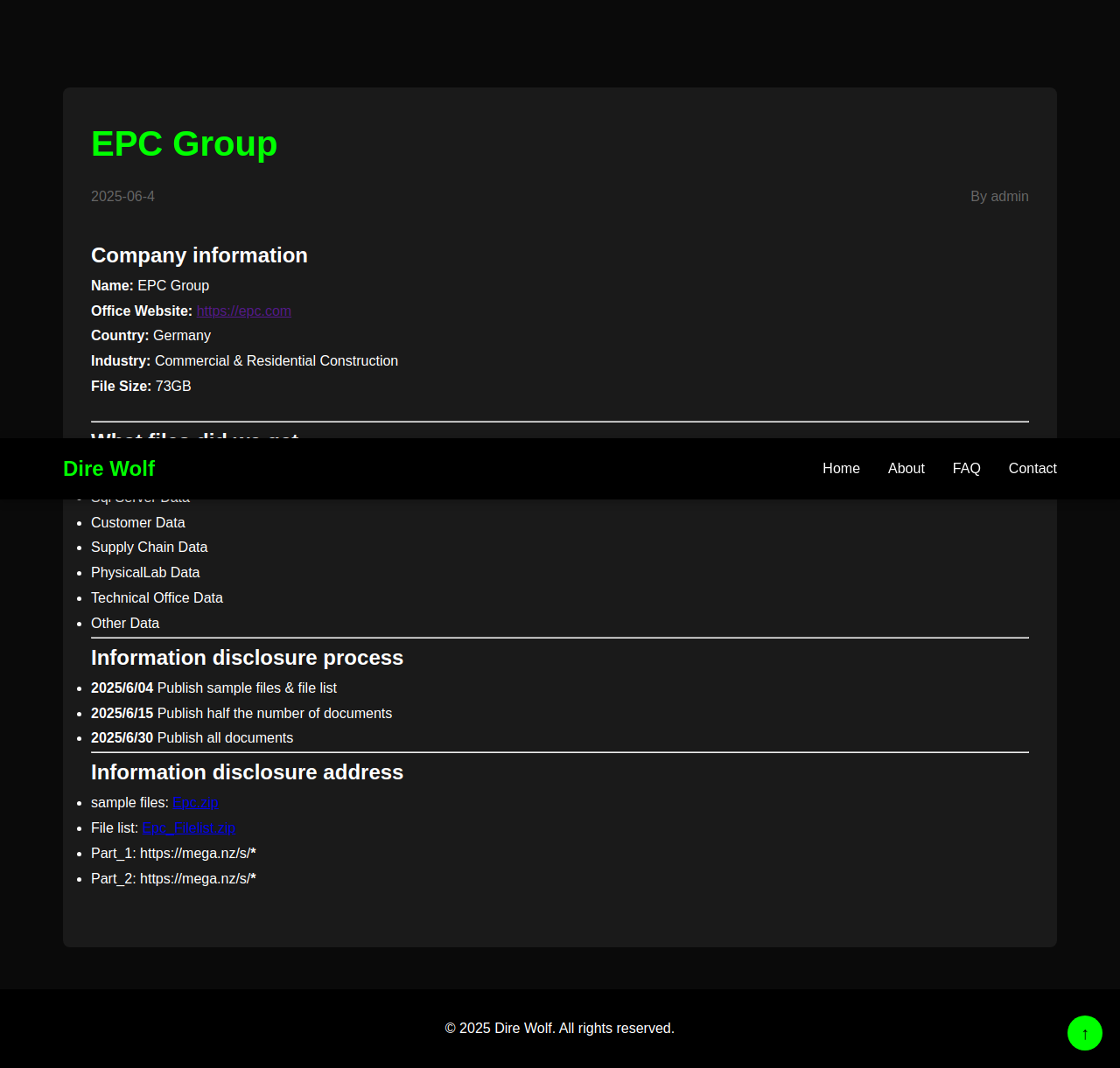Screen dimensions: 1120x1068
Task: Click the 2025/6/15 Publish half entry
Action: click(241, 714)
